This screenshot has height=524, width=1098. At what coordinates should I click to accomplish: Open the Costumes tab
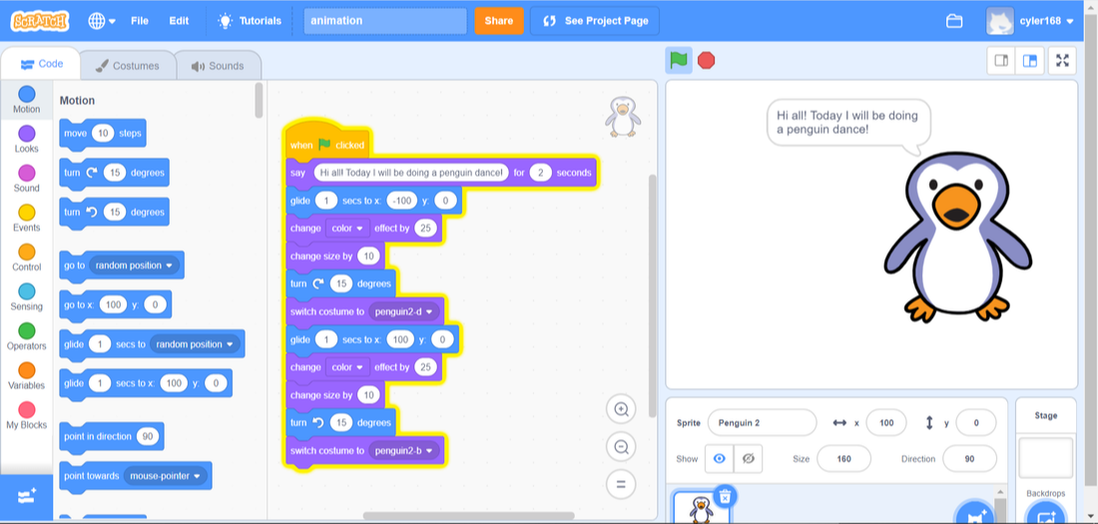click(127, 66)
